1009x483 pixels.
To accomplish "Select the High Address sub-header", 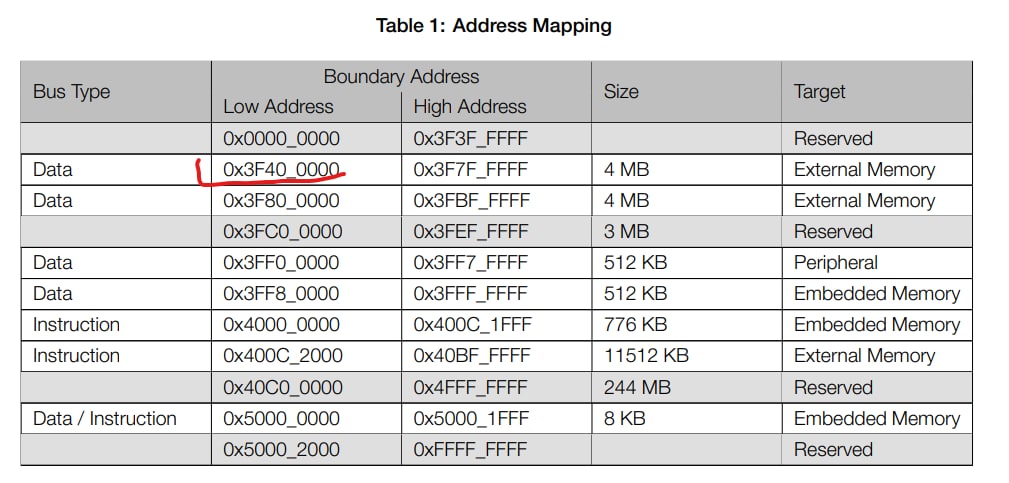I will 469,107.
